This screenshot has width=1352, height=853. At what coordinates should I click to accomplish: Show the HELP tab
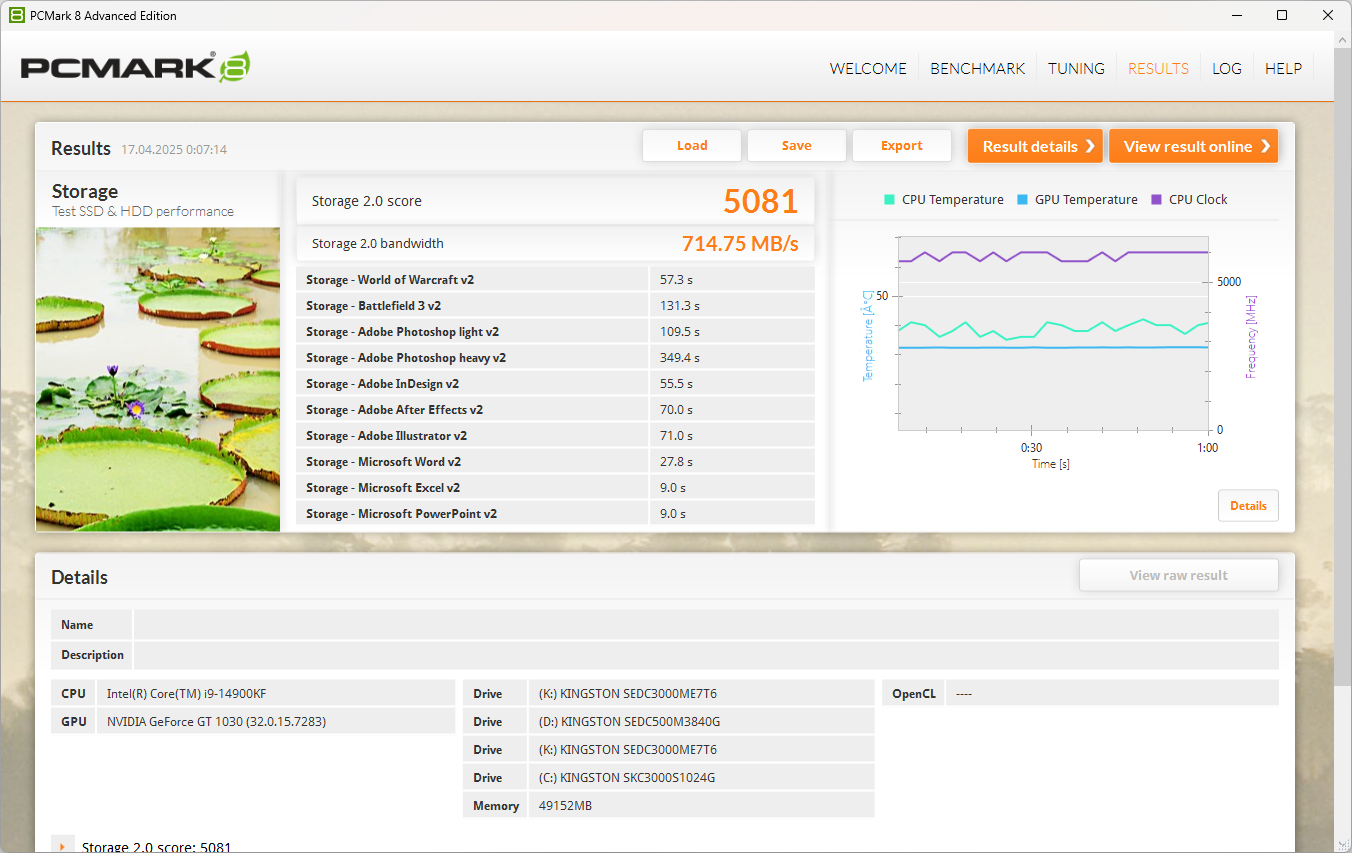(x=1283, y=69)
